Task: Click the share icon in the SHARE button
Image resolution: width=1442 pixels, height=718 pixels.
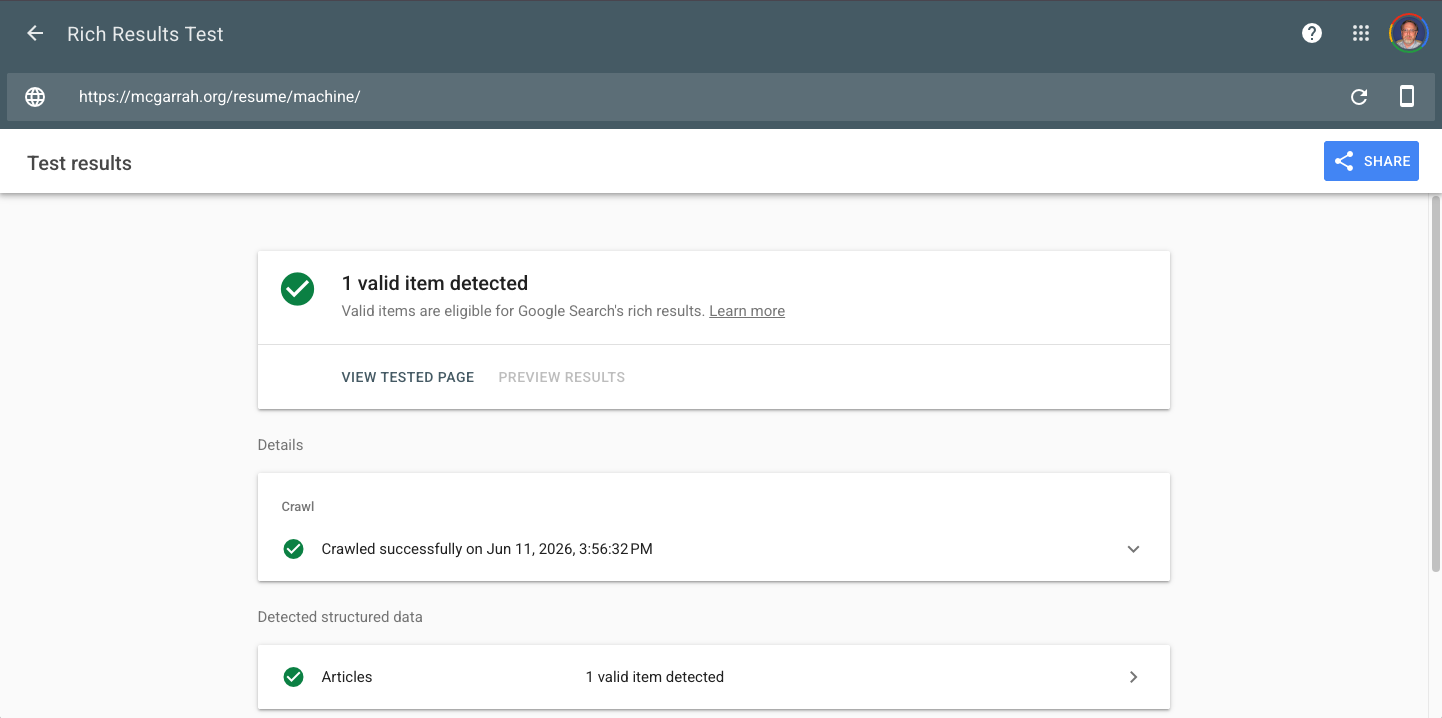Action: [1344, 161]
